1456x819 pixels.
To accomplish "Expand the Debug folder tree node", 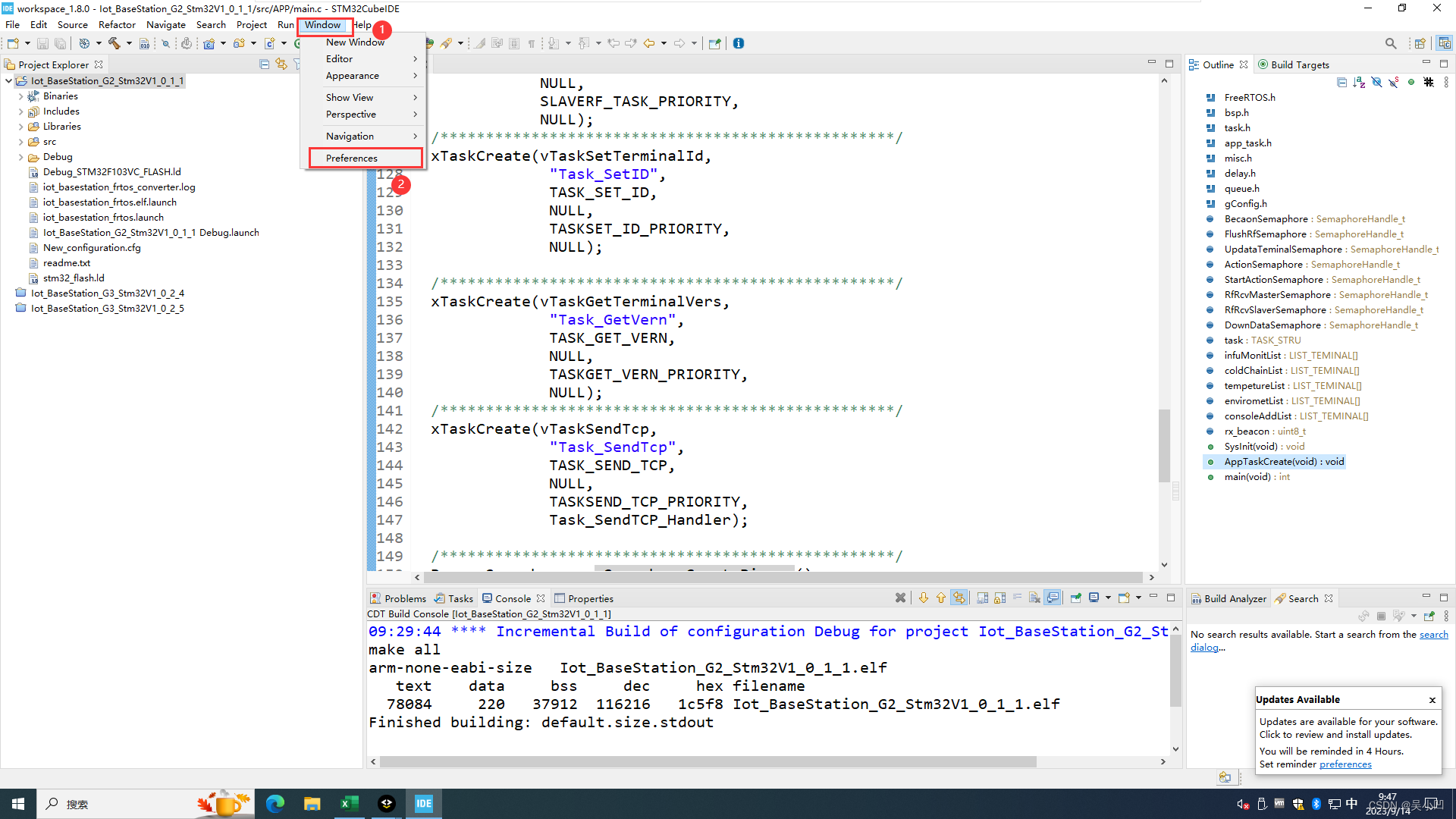I will pos(20,157).
